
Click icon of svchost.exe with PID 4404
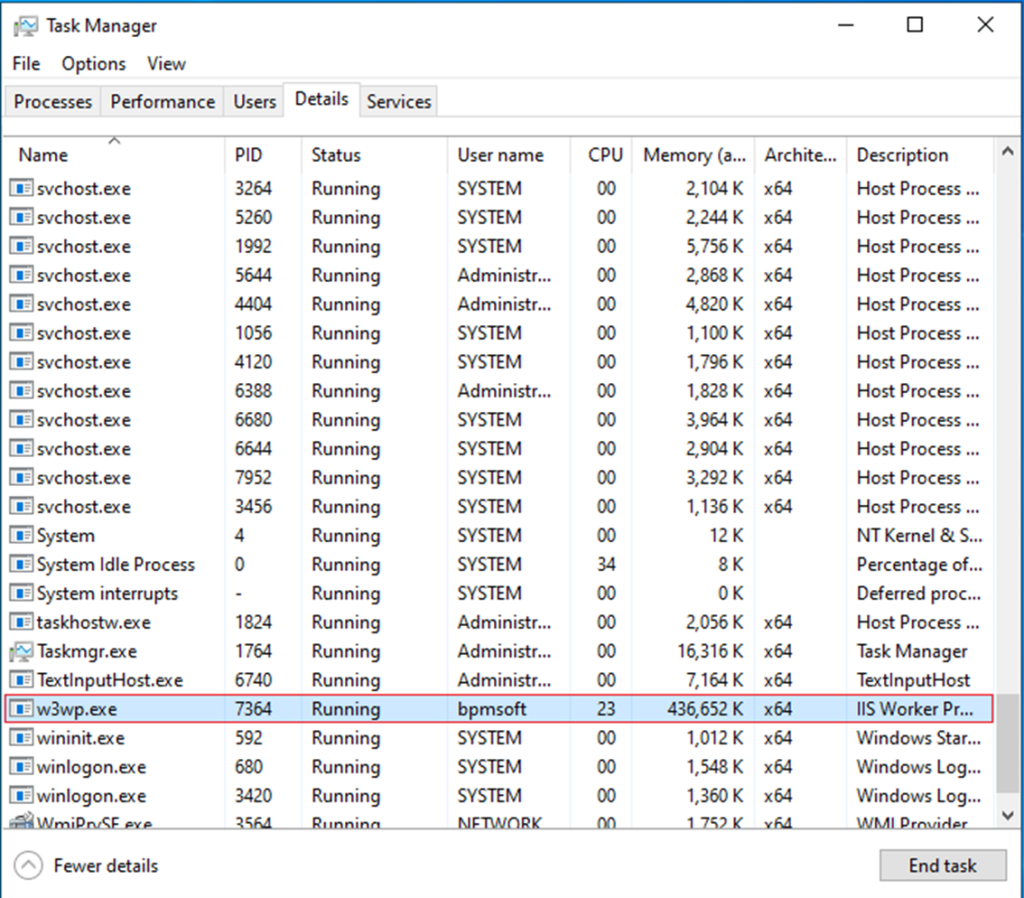tap(21, 304)
